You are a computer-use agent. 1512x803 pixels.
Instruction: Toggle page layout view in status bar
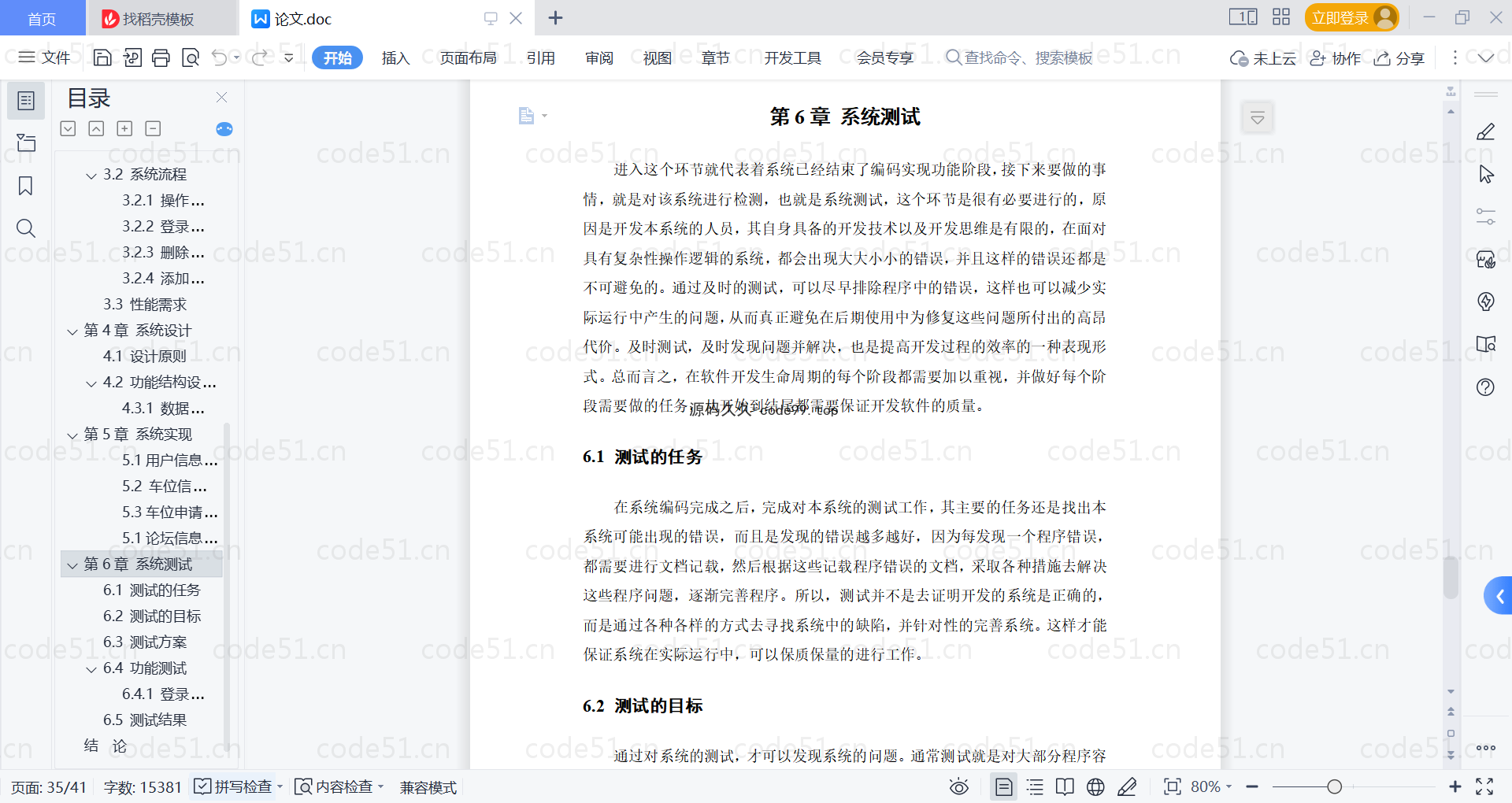(1004, 786)
